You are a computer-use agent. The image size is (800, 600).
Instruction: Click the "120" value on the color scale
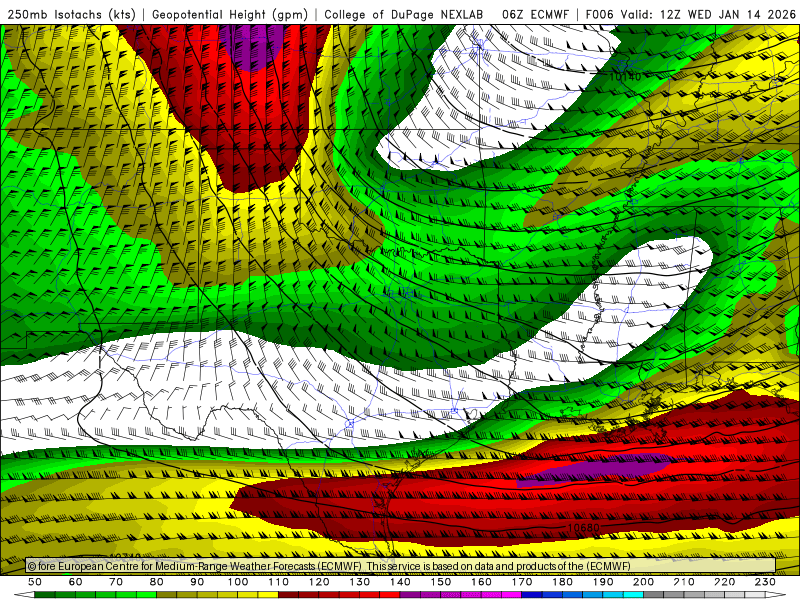(319, 582)
